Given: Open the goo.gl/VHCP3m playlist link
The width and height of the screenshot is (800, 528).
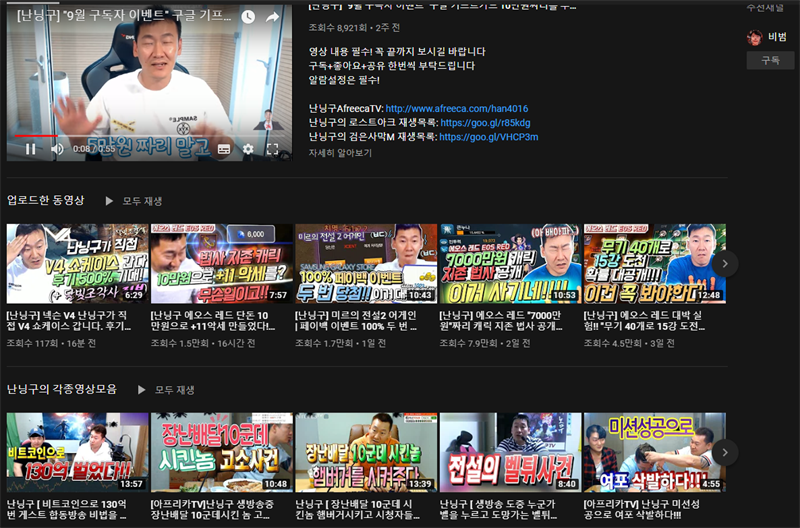Looking at the screenshot, I should tap(488, 137).
